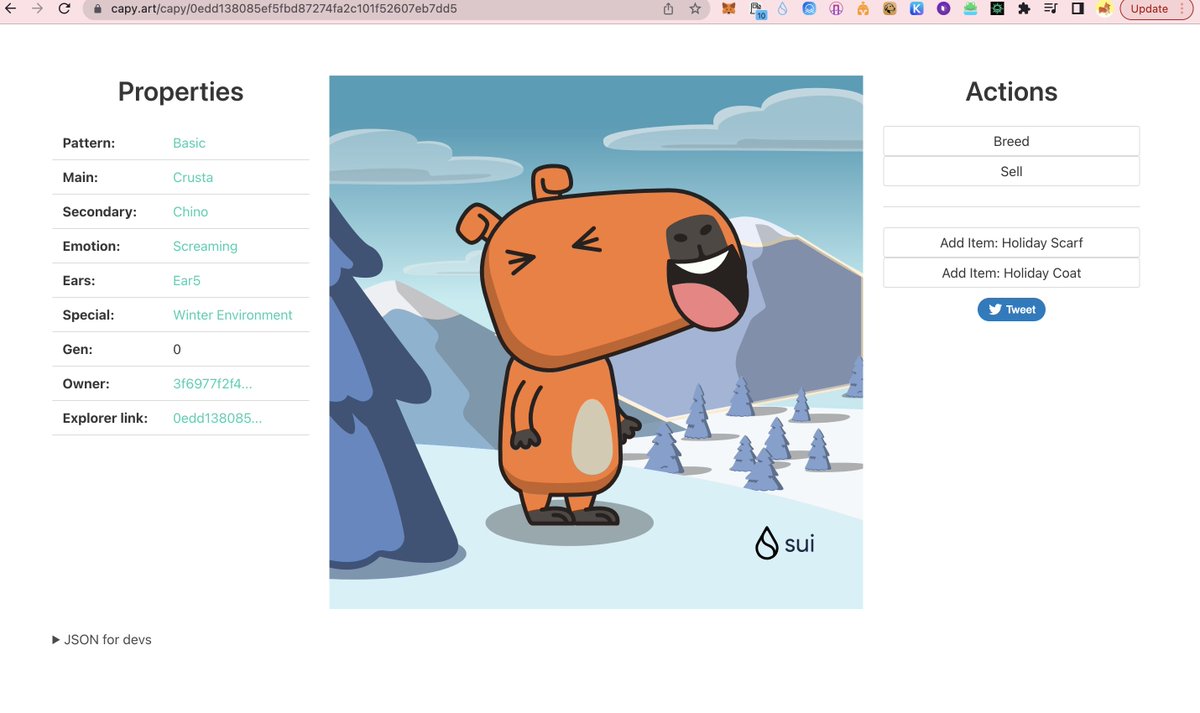This screenshot has height=713, width=1200.
Task: Add Item: Holiday Scarf to the capy
Action: (x=1011, y=242)
